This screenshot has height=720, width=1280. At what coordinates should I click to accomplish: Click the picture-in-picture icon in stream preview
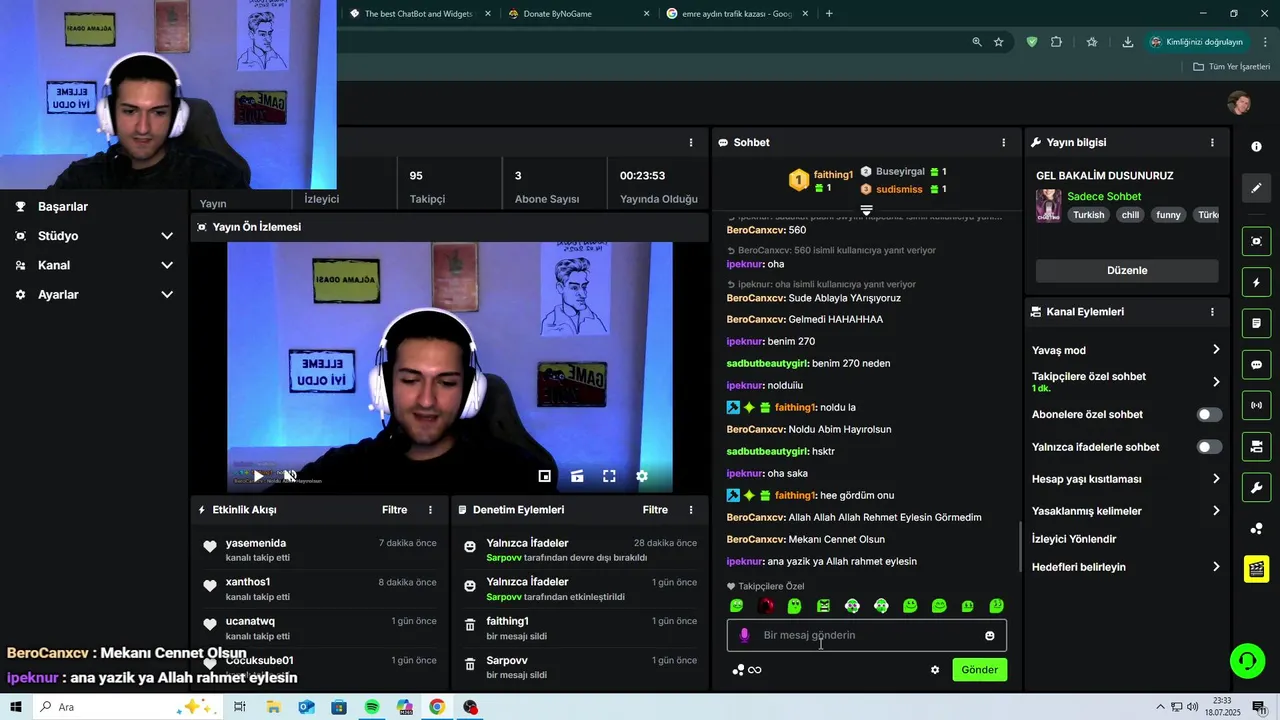(x=545, y=476)
